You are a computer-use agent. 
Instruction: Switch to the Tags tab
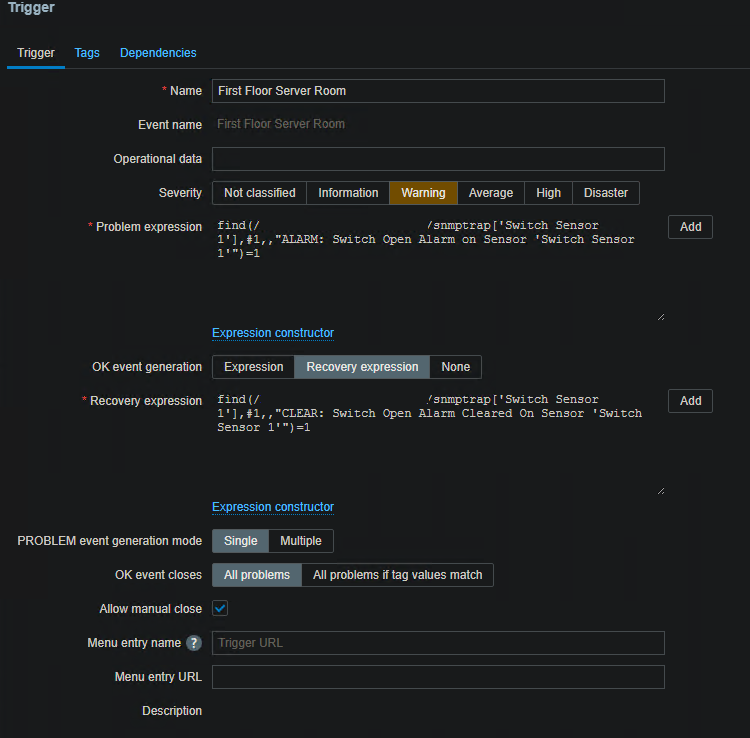click(87, 53)
